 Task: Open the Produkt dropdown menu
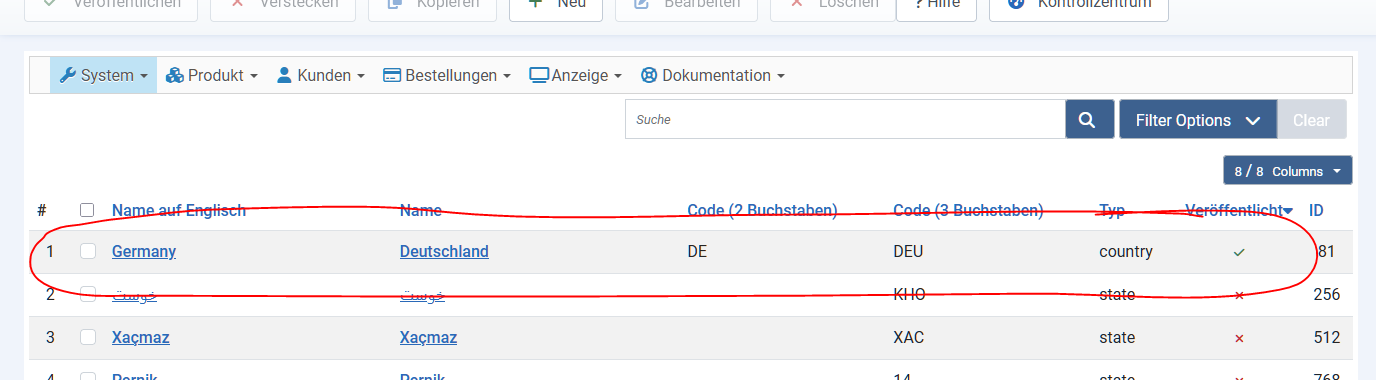tap(212, 75)
